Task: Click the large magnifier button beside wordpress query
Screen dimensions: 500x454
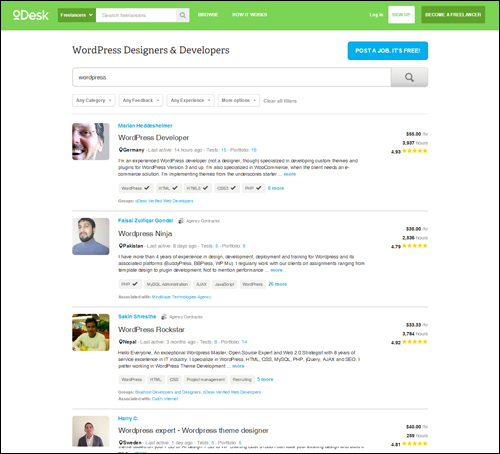Action: 409,77
